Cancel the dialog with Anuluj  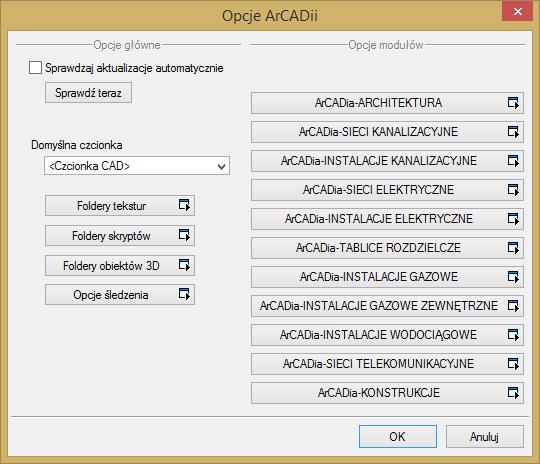pos(485,436)
